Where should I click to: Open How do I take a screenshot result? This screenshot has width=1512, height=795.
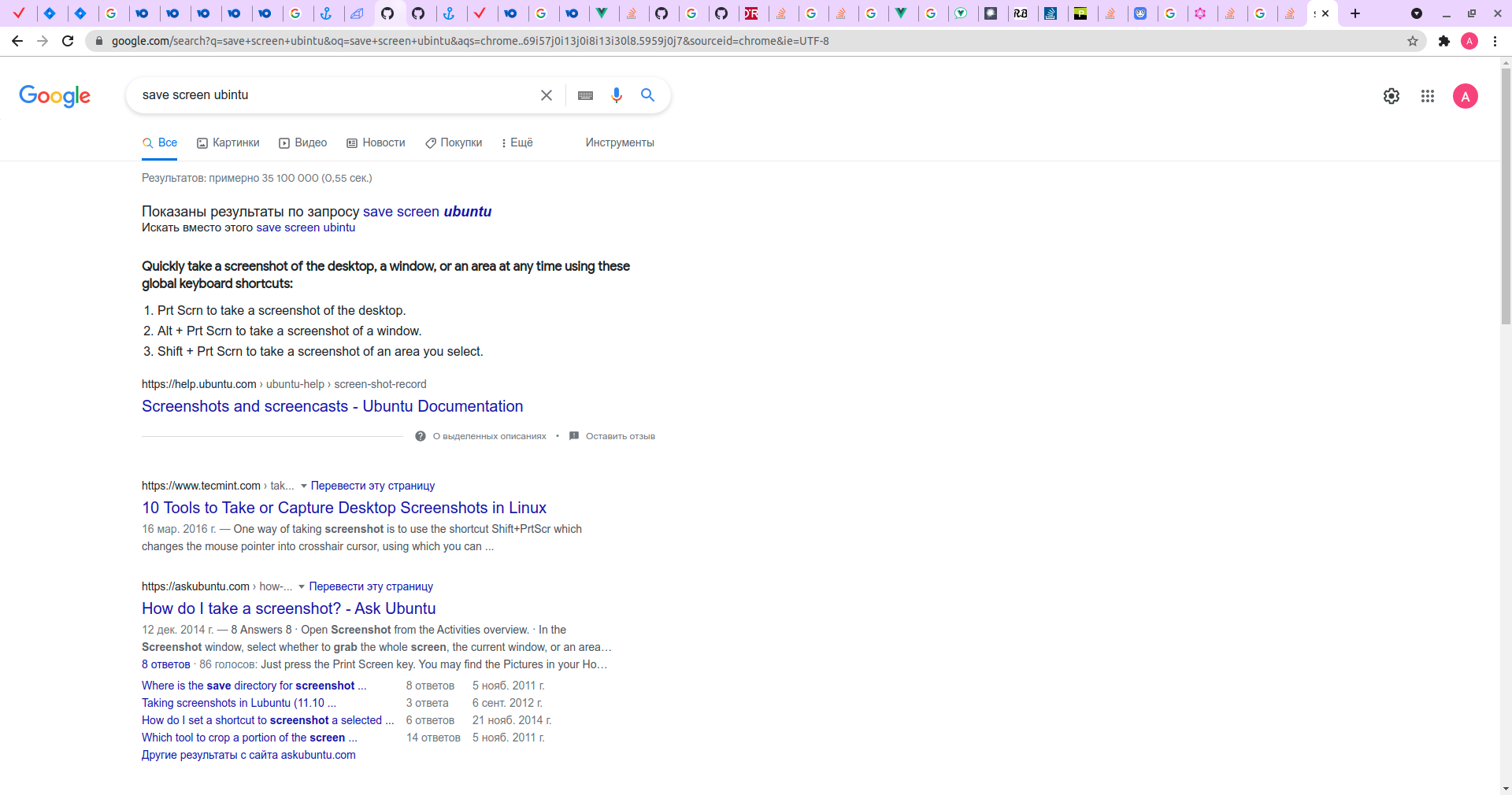(x=289, y=608)
